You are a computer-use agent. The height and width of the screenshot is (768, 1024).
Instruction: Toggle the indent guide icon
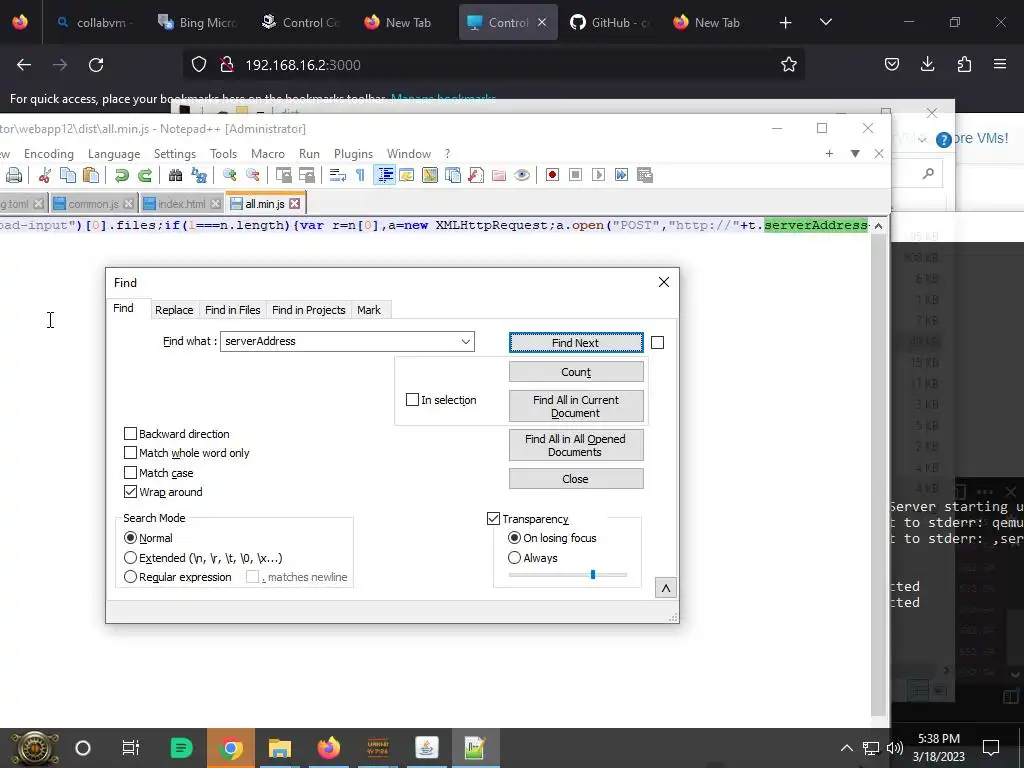coord(385,175)
